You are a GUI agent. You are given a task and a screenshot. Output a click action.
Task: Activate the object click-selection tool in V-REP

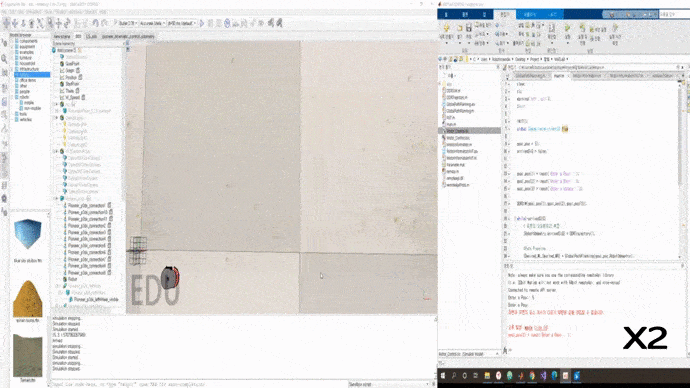[50, 22]
